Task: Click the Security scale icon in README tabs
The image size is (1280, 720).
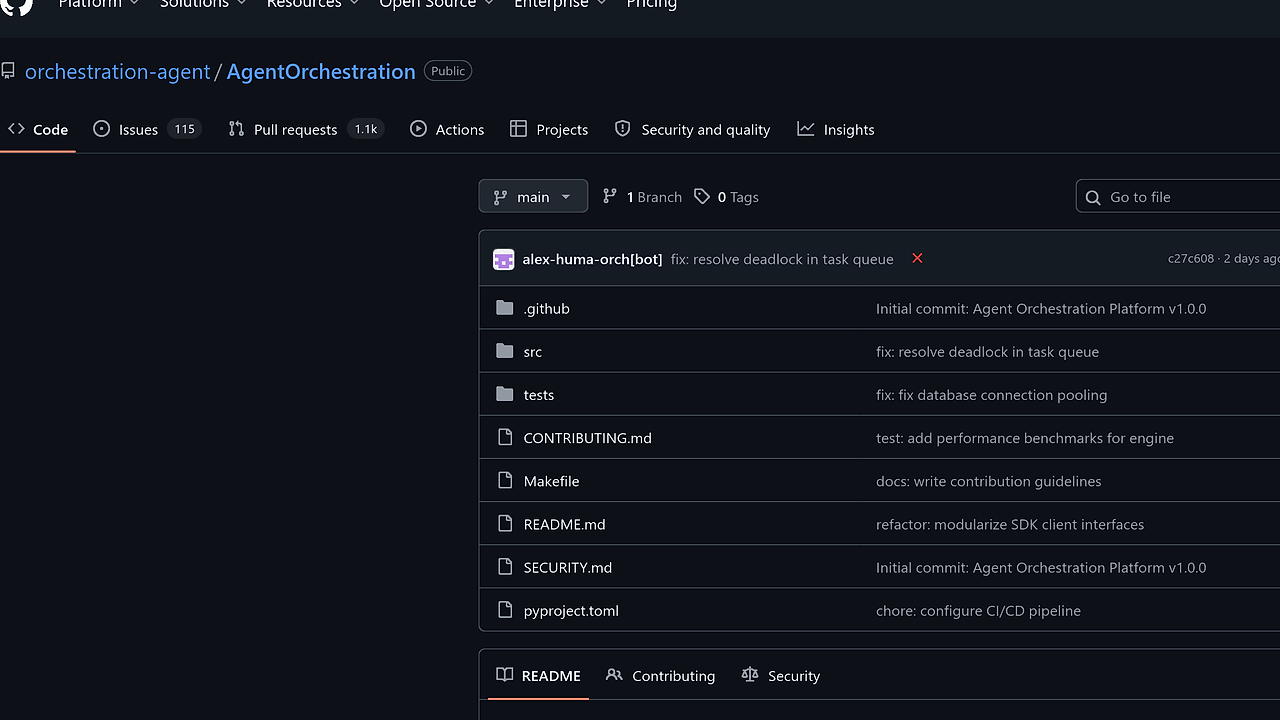Action: 750,675
